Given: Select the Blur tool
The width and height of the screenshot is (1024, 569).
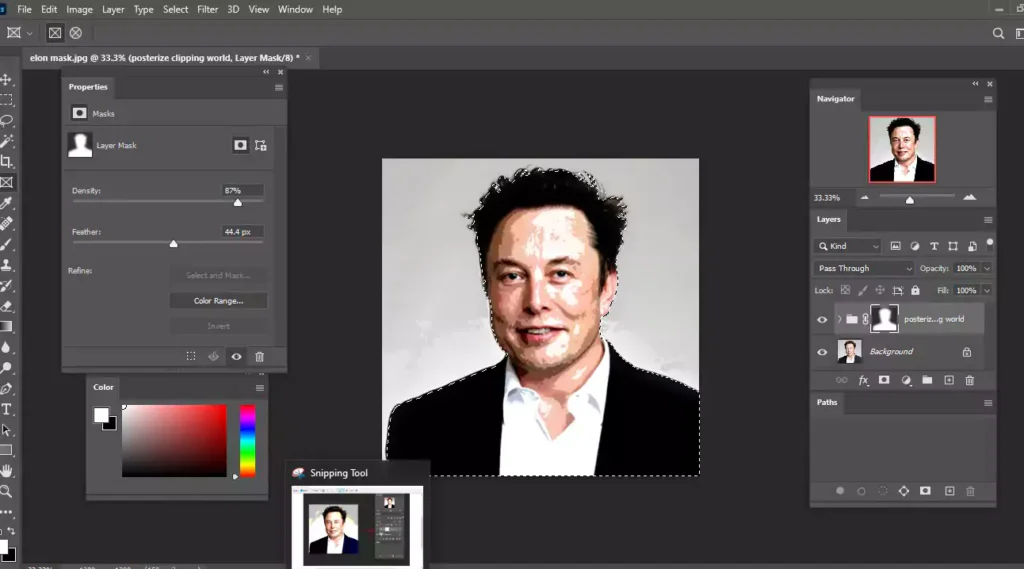Looking at the screenshot, I should tap(7, 347).
